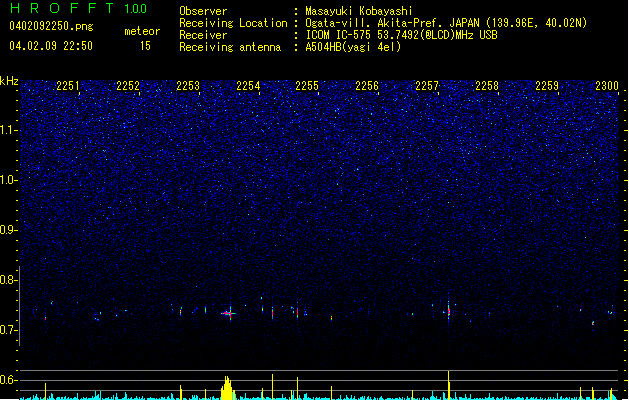Click the 0.8 frequency axis label
The width and height of the screenshot is (629, 400).
pos(9,280)
